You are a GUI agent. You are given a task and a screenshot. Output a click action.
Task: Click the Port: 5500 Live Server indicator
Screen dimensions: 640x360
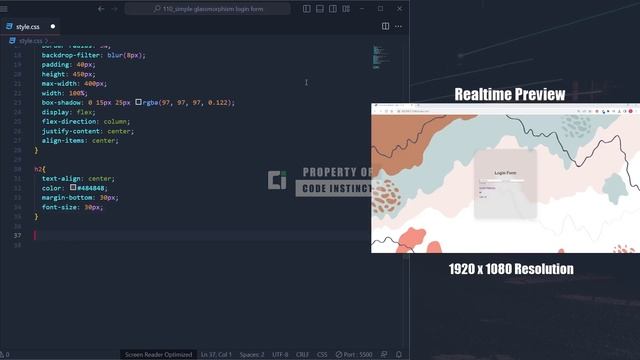tap(354, 354)
